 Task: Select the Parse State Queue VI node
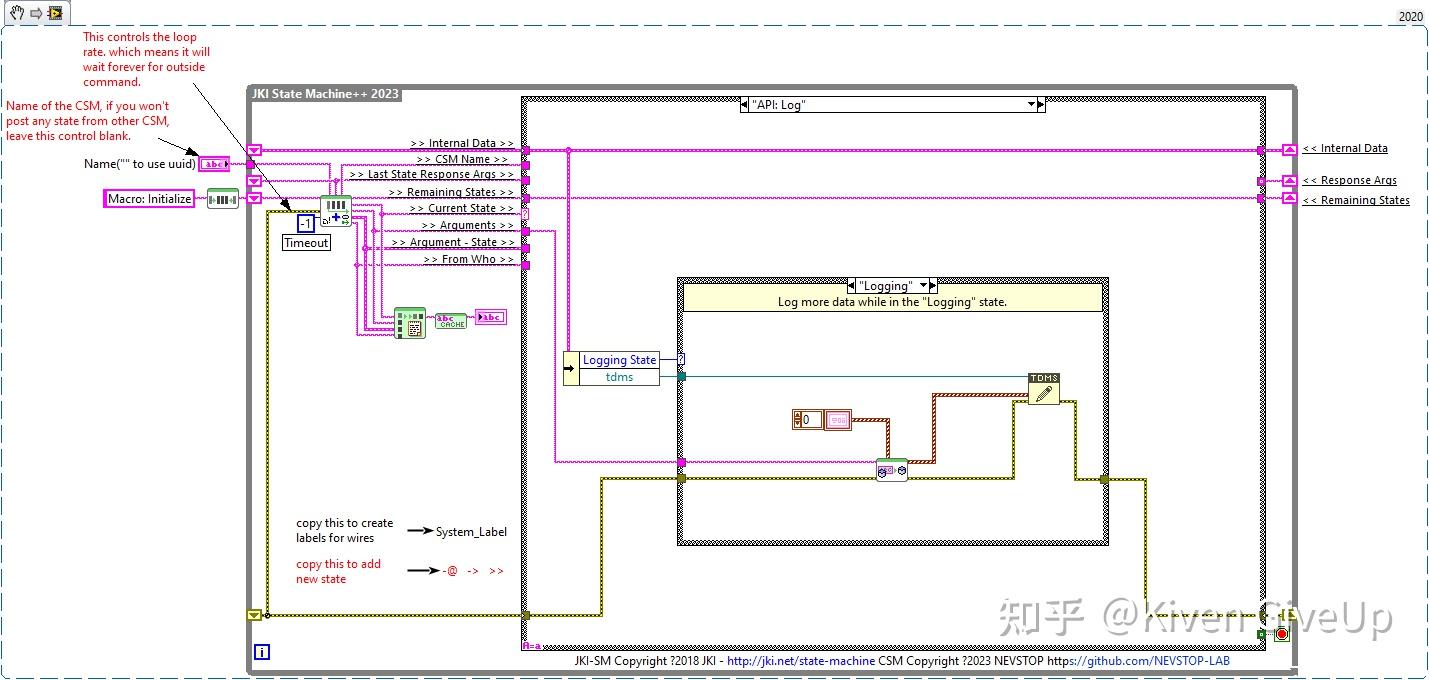pos(335,212)
